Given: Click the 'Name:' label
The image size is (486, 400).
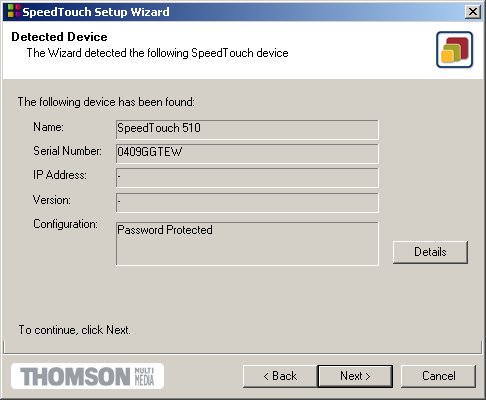Looking at the screenshot, I should (48, 127).
